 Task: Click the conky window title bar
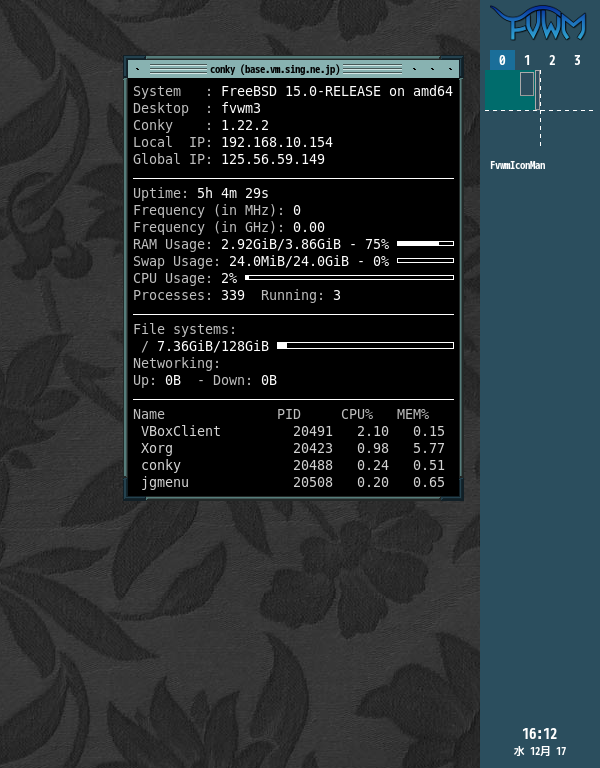coord(275,69)
